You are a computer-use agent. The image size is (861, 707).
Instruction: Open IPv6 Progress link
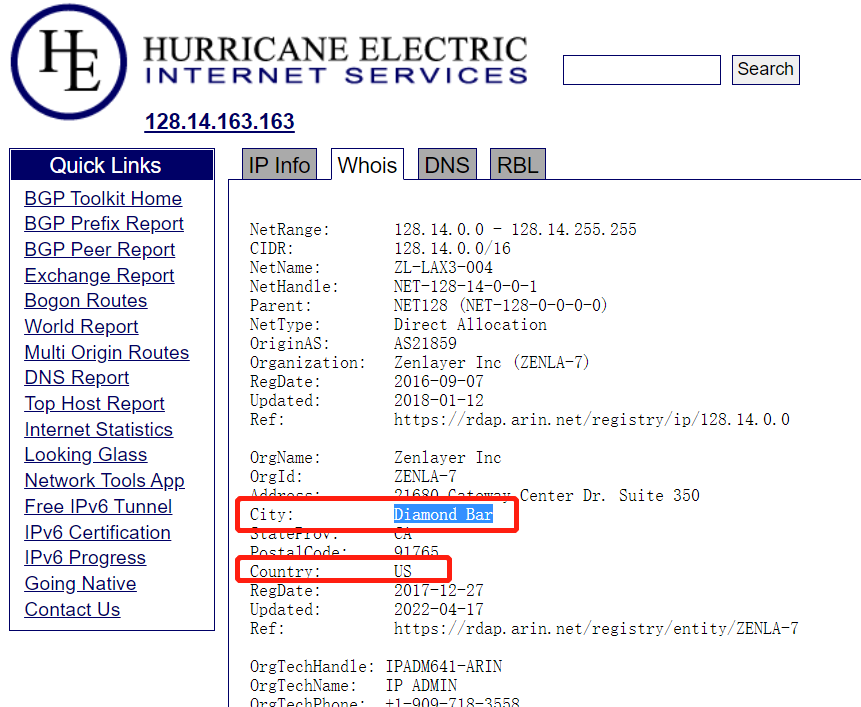pyautogui.click(x=85, y=557)
